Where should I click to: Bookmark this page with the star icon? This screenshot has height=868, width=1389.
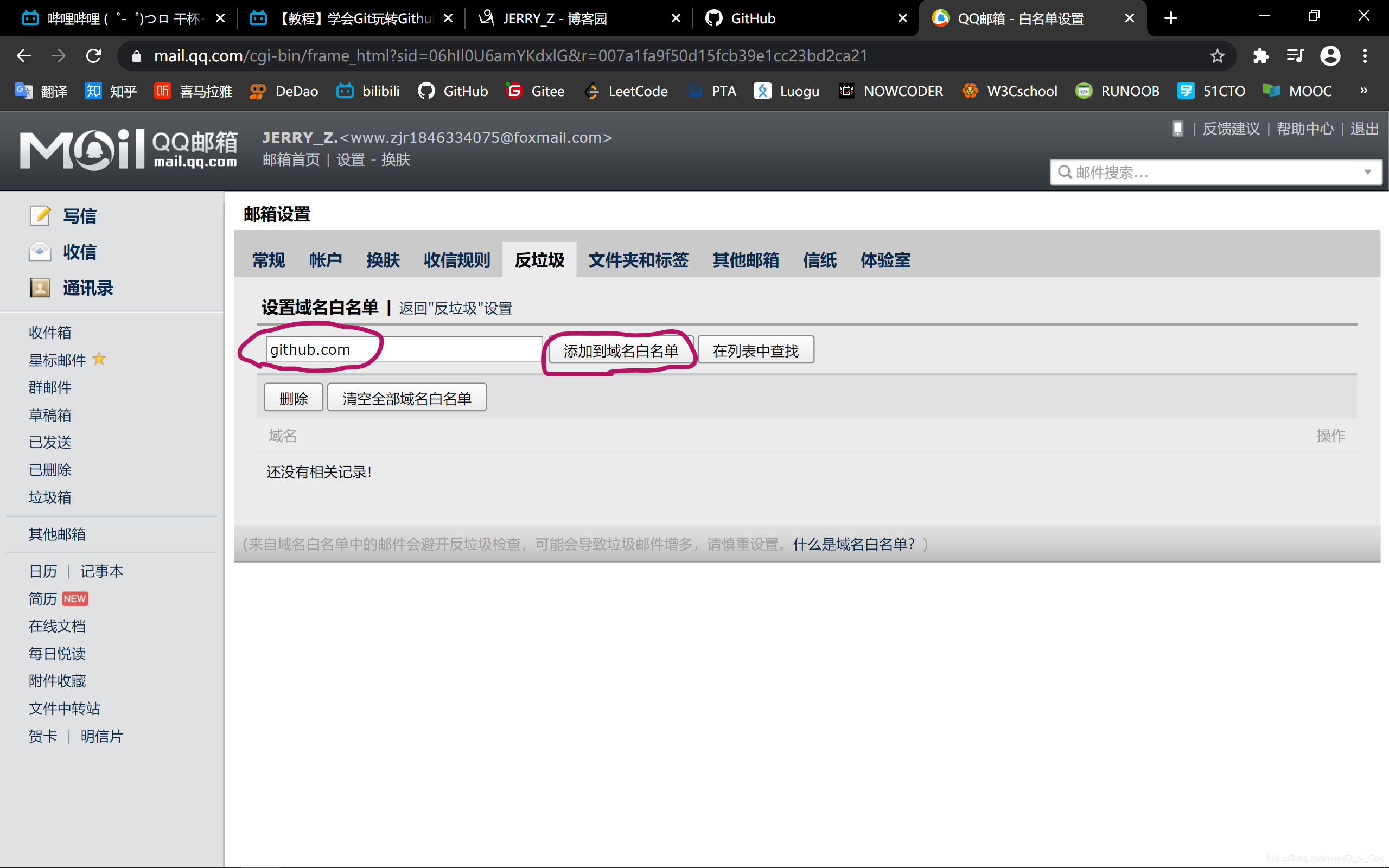coord(1217,56)
